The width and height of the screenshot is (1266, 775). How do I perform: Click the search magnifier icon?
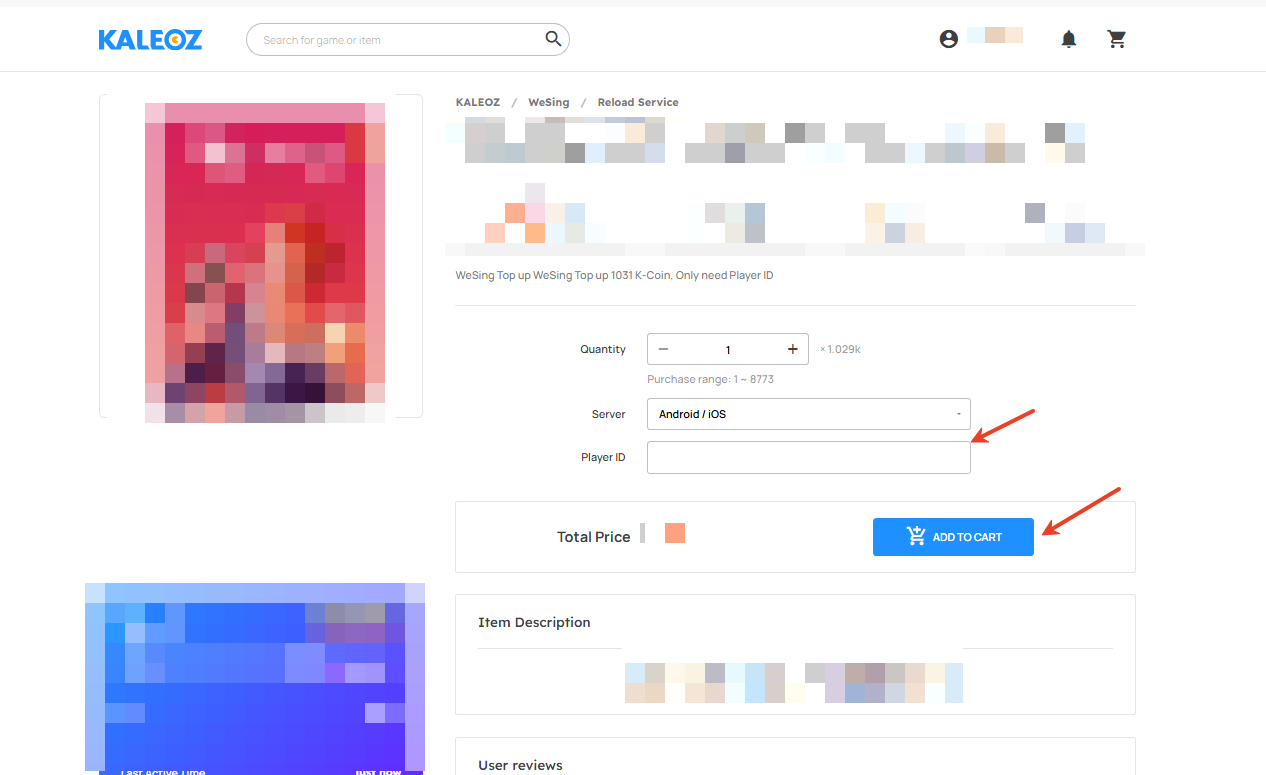pyautogui.click(x=553, y=39)
